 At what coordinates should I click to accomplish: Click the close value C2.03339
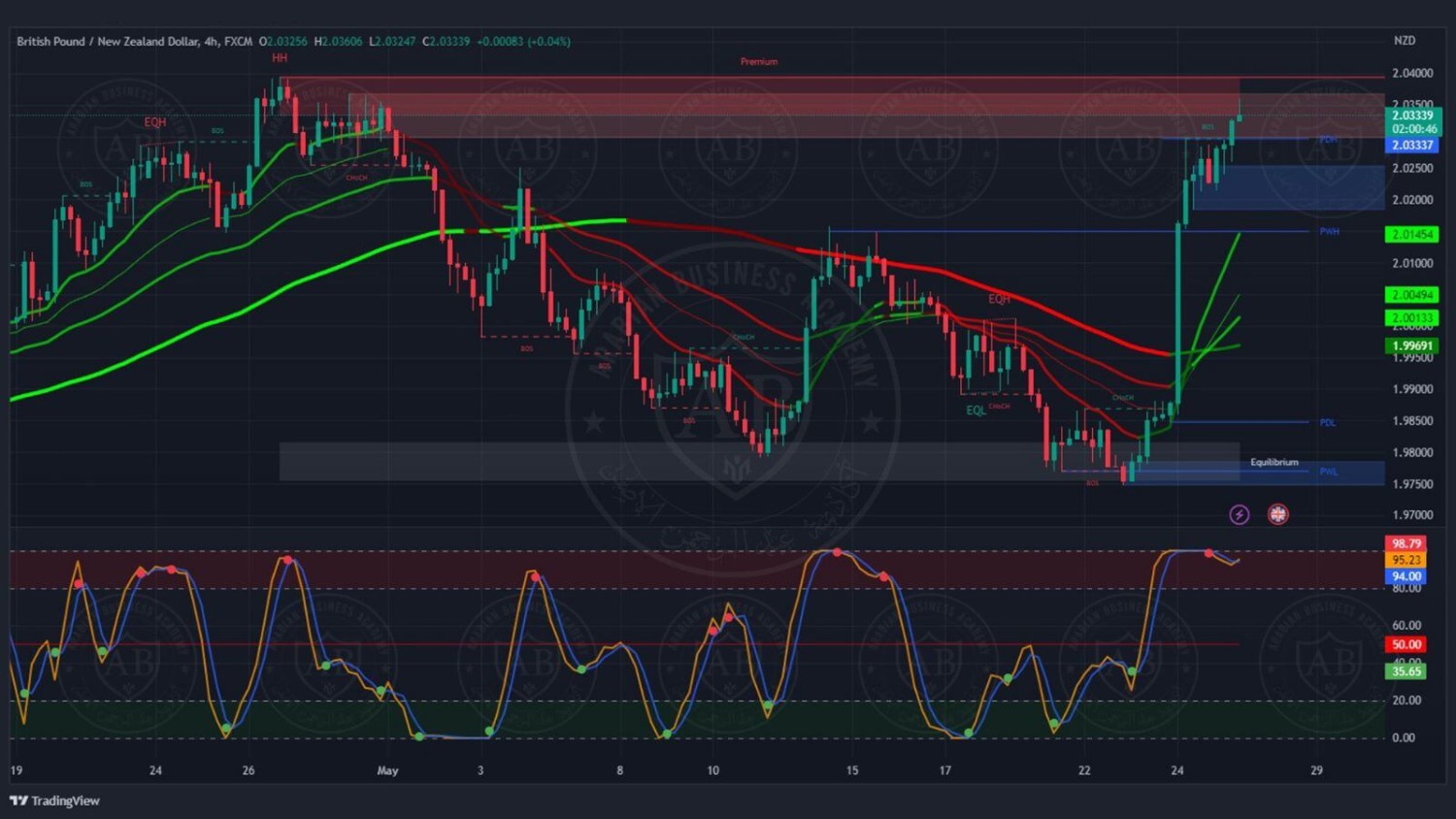[447, 42]
